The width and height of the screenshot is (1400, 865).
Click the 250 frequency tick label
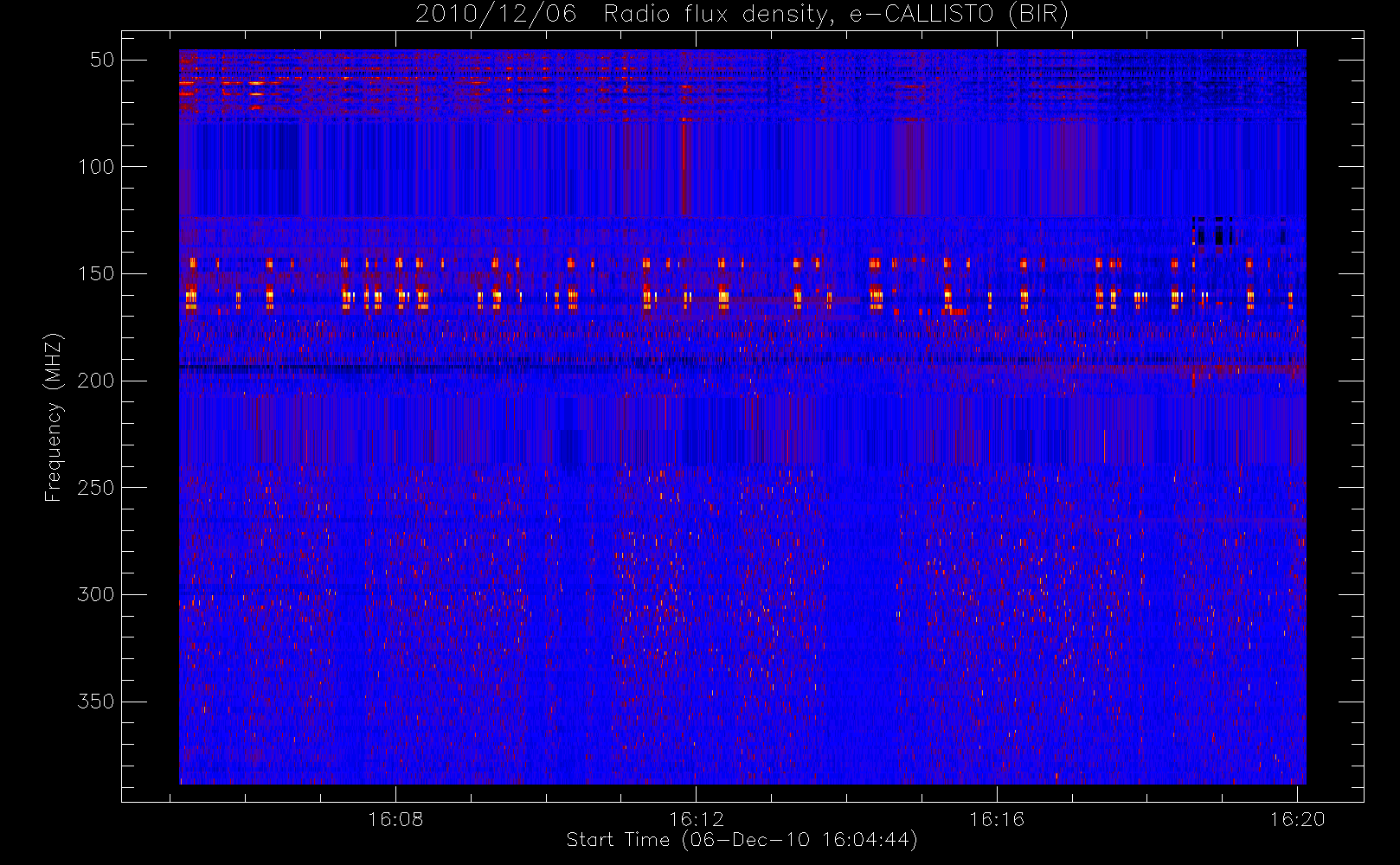point(96,487)
